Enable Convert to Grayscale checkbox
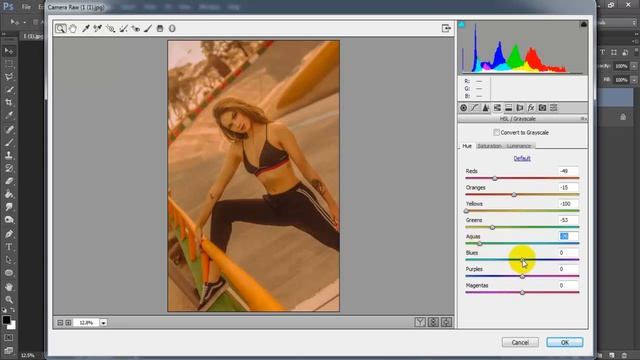The image size is (640, 360). click(x=496, y=132)
